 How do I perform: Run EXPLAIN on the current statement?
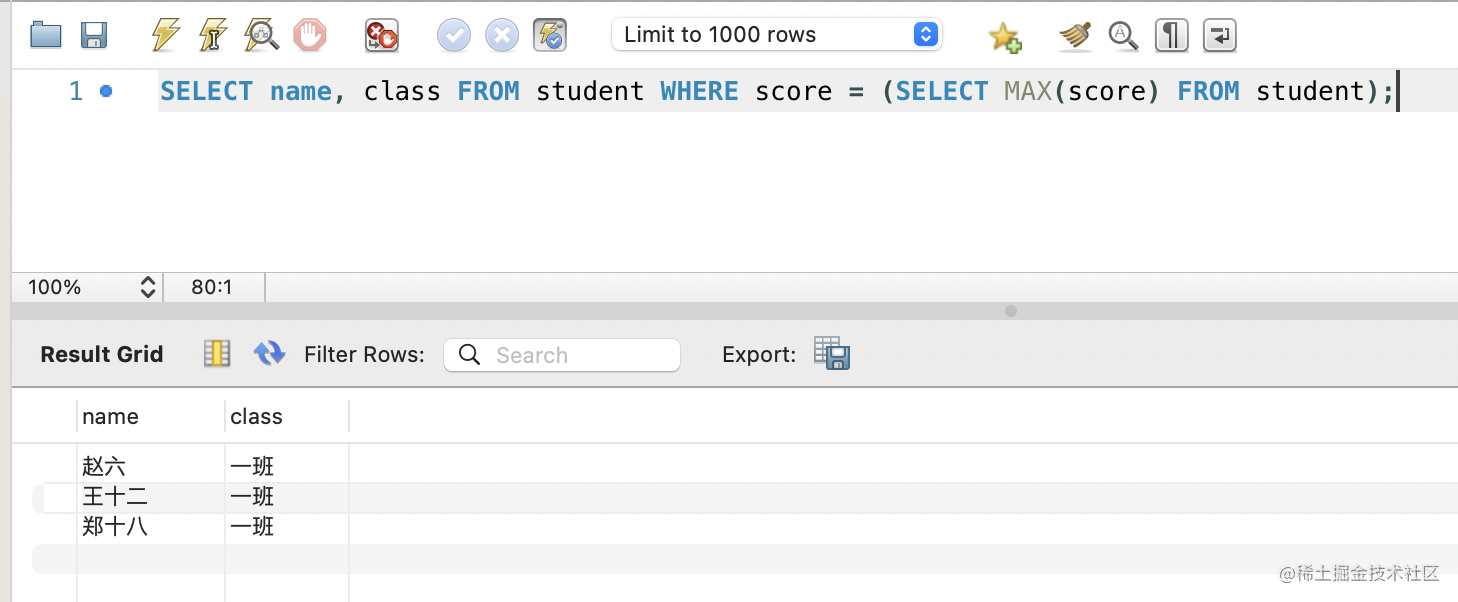[x=262, y=36]
